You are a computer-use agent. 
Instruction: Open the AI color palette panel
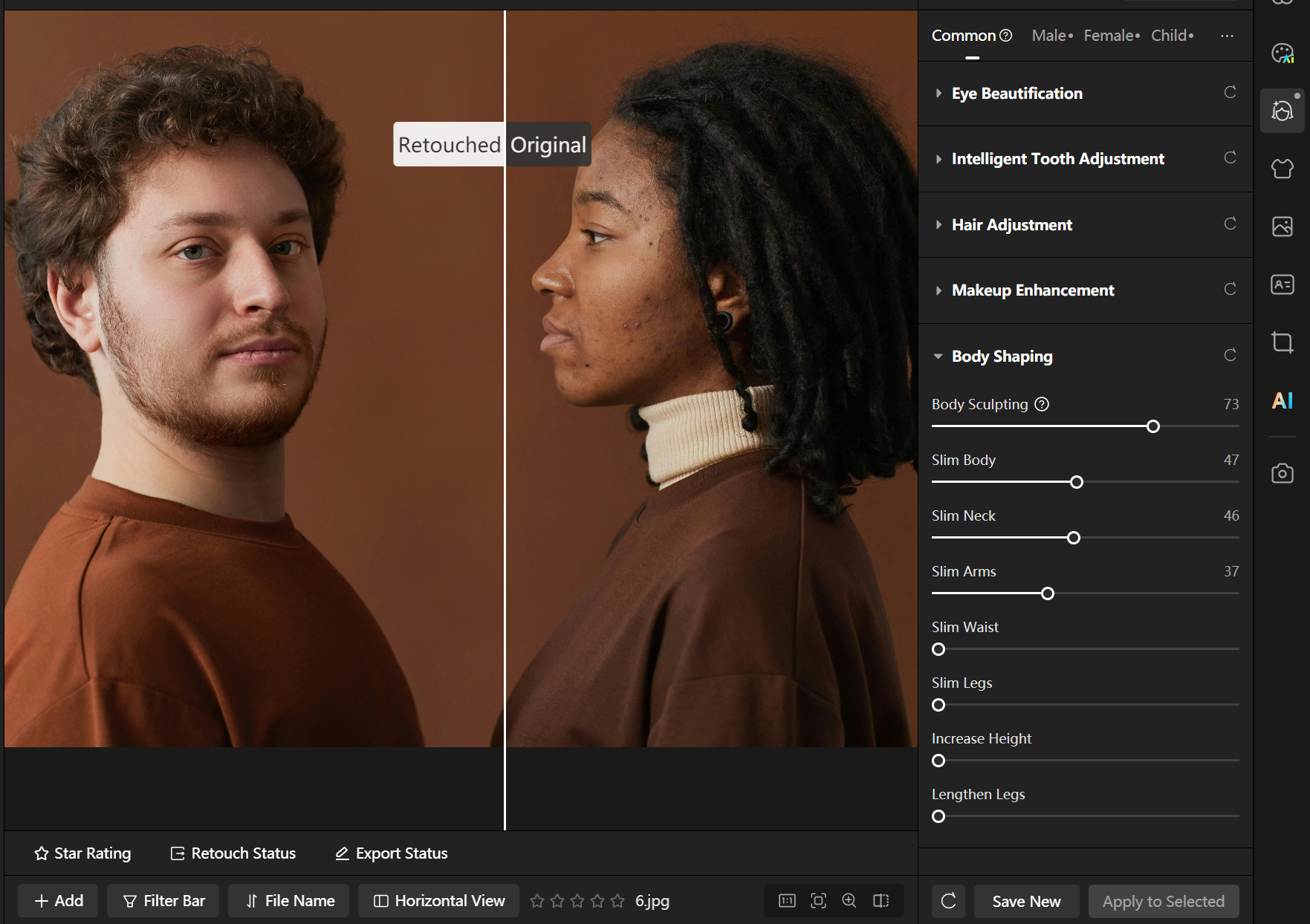tap(1282, 53)
